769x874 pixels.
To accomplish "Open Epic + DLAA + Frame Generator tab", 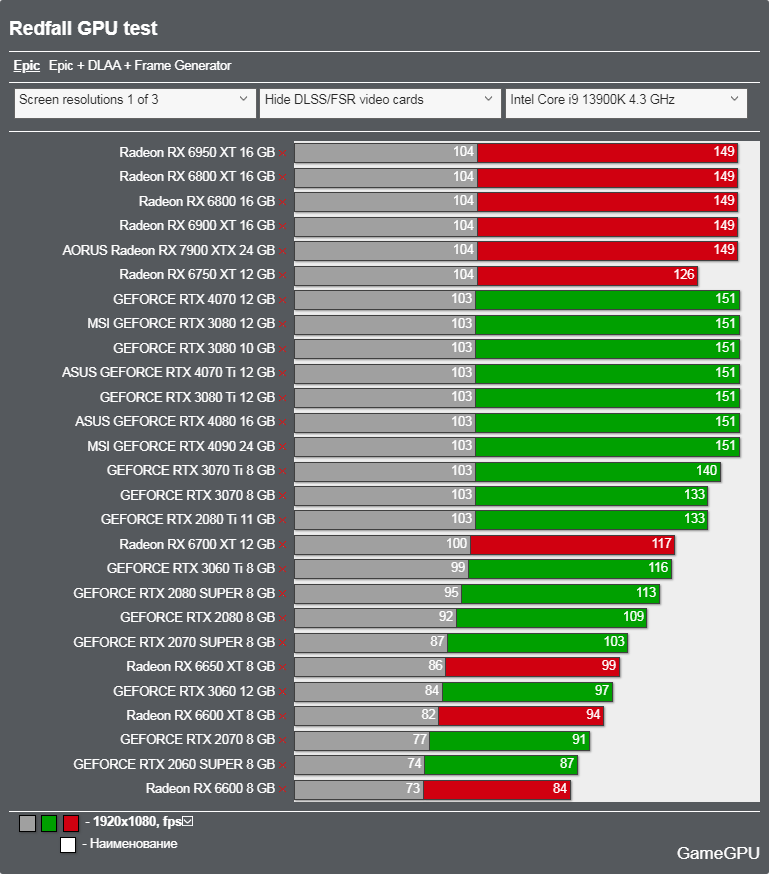I will click(x=140, y=65).
